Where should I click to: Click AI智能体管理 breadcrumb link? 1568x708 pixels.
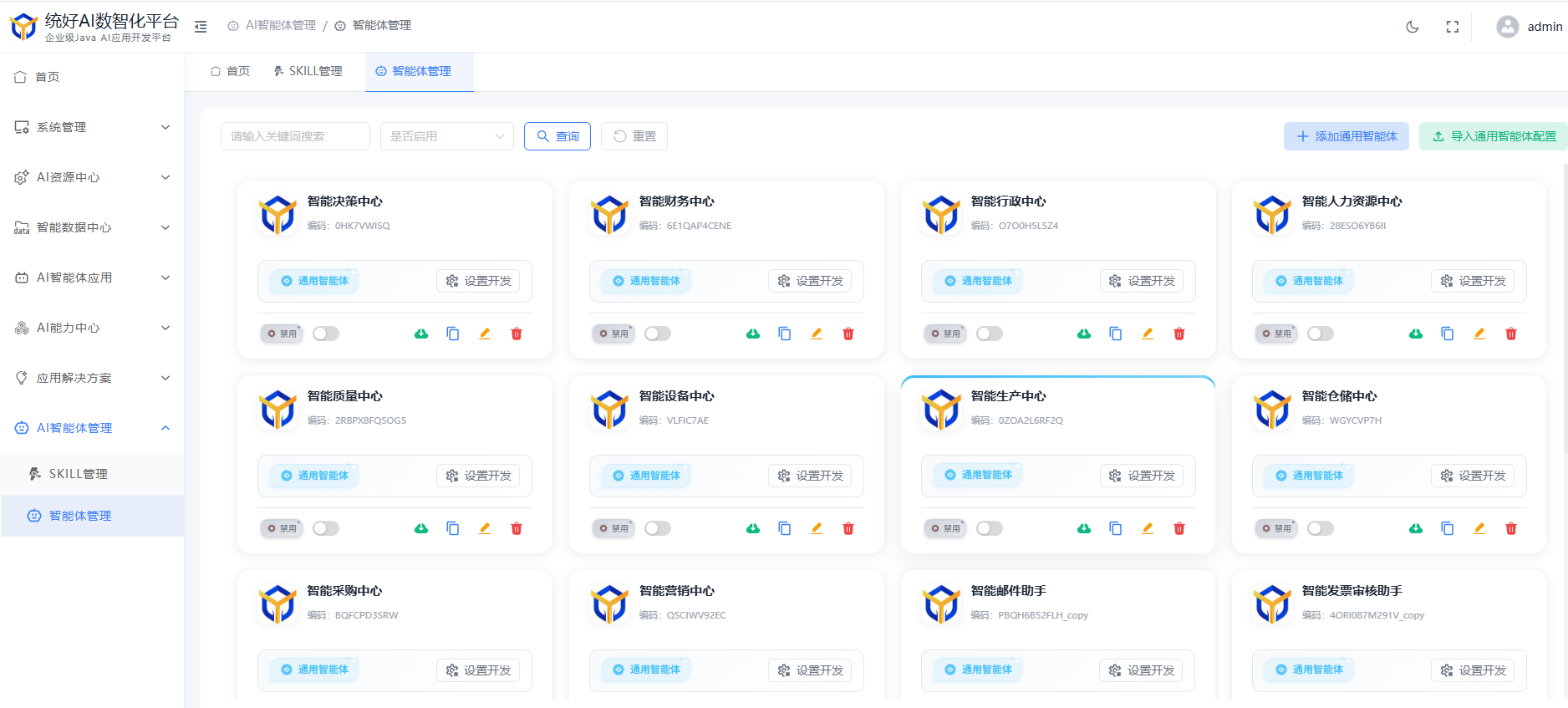(x=272, y=26)
